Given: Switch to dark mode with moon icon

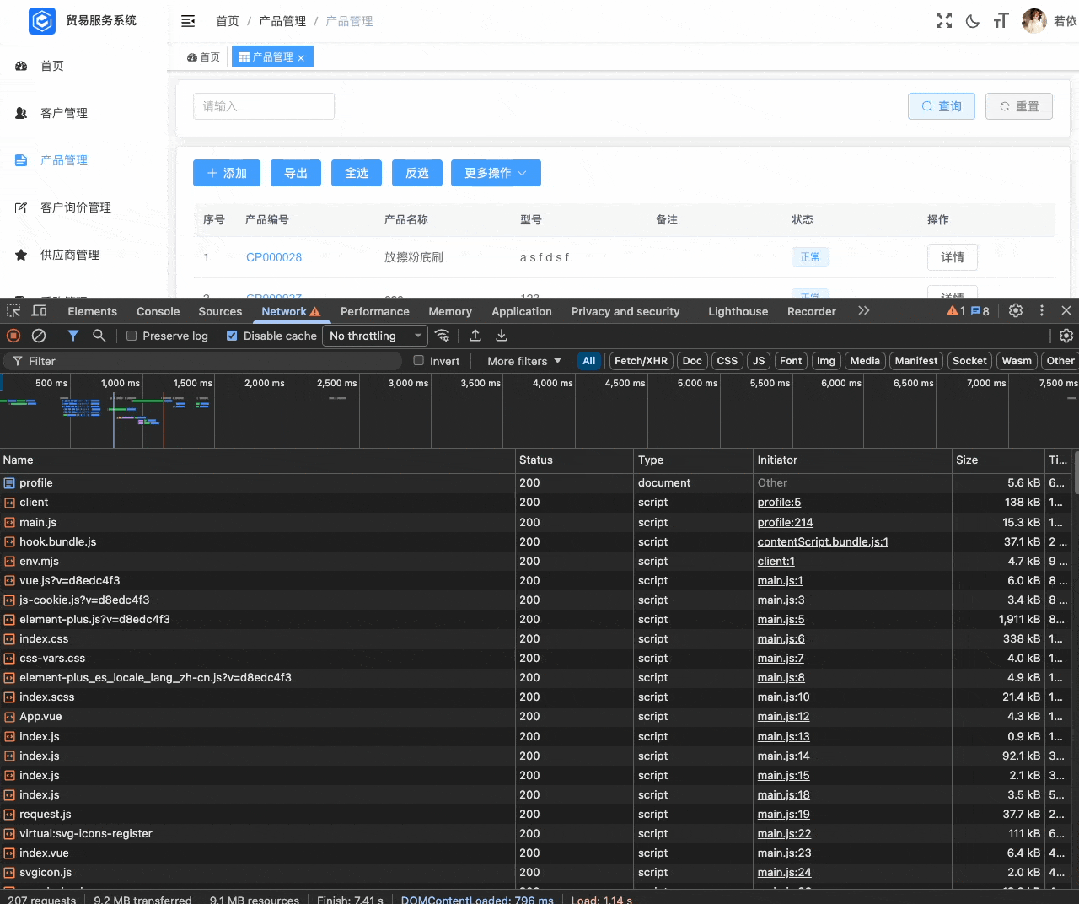Looking at the screenshot, I should [x=972, y=21].
